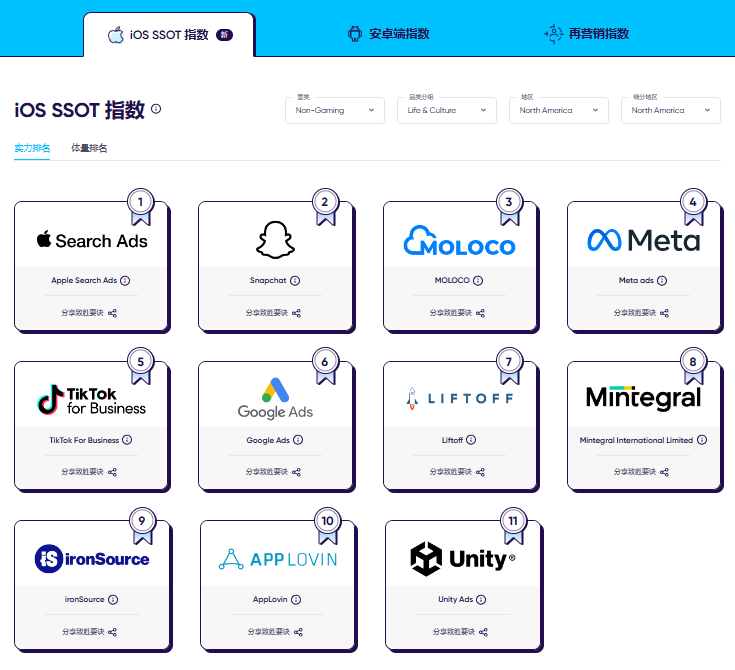Click info icon beside Meta ads

click(662, 280)
